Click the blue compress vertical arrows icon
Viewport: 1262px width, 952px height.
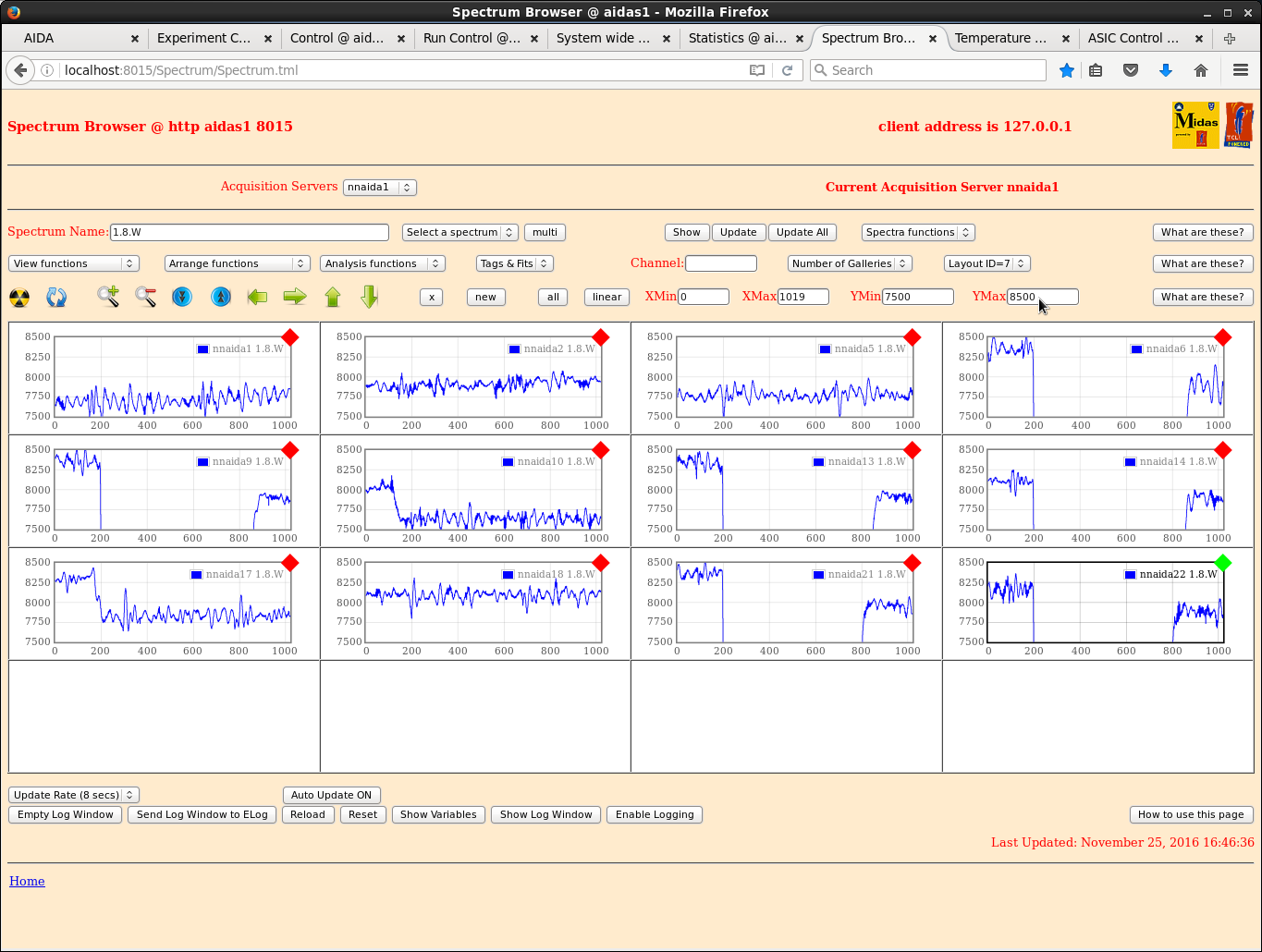(182, 297)
